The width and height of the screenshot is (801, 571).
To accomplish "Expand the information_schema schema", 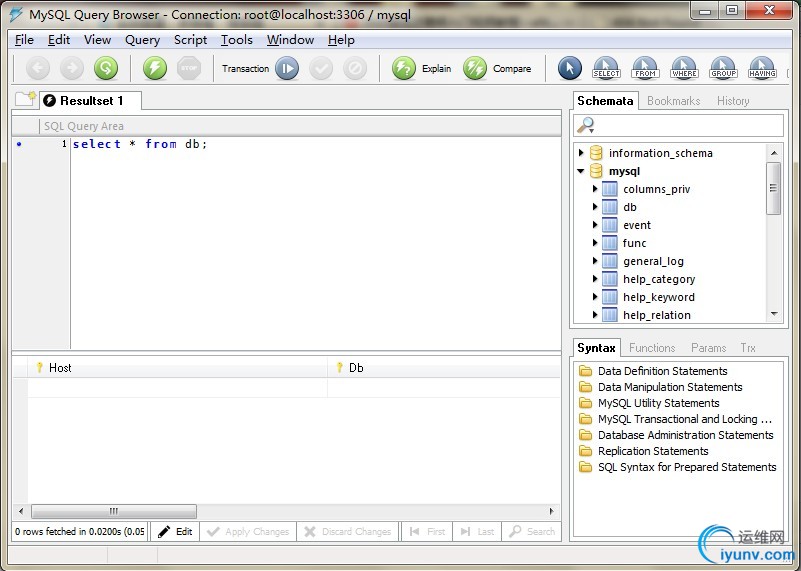I will (x=581, y=152).
